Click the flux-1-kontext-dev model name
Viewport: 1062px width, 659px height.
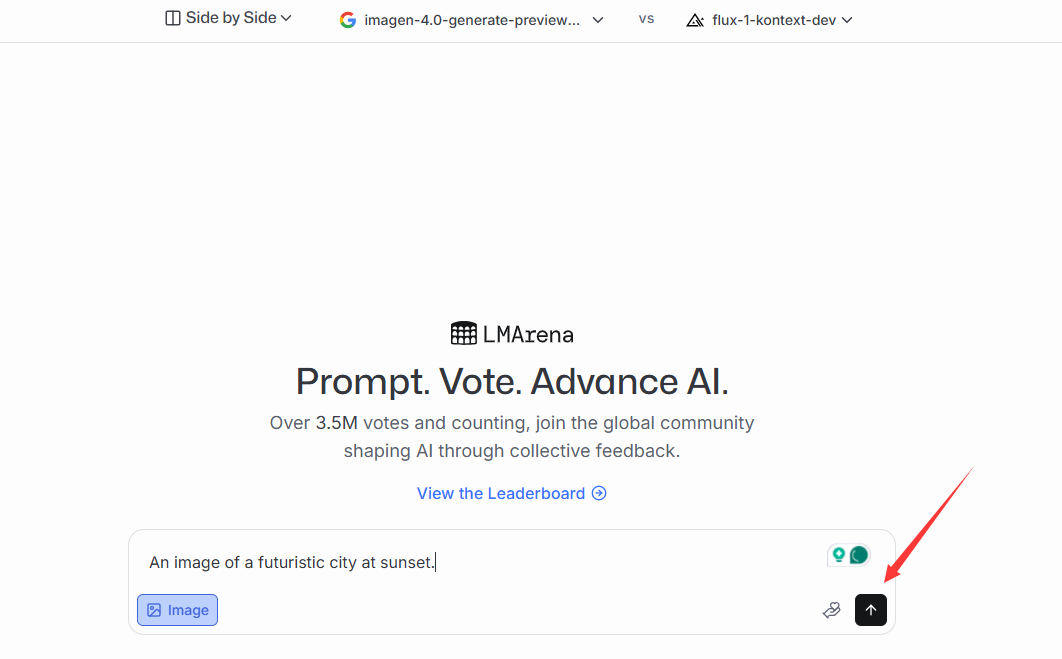(x=773, y=20)
